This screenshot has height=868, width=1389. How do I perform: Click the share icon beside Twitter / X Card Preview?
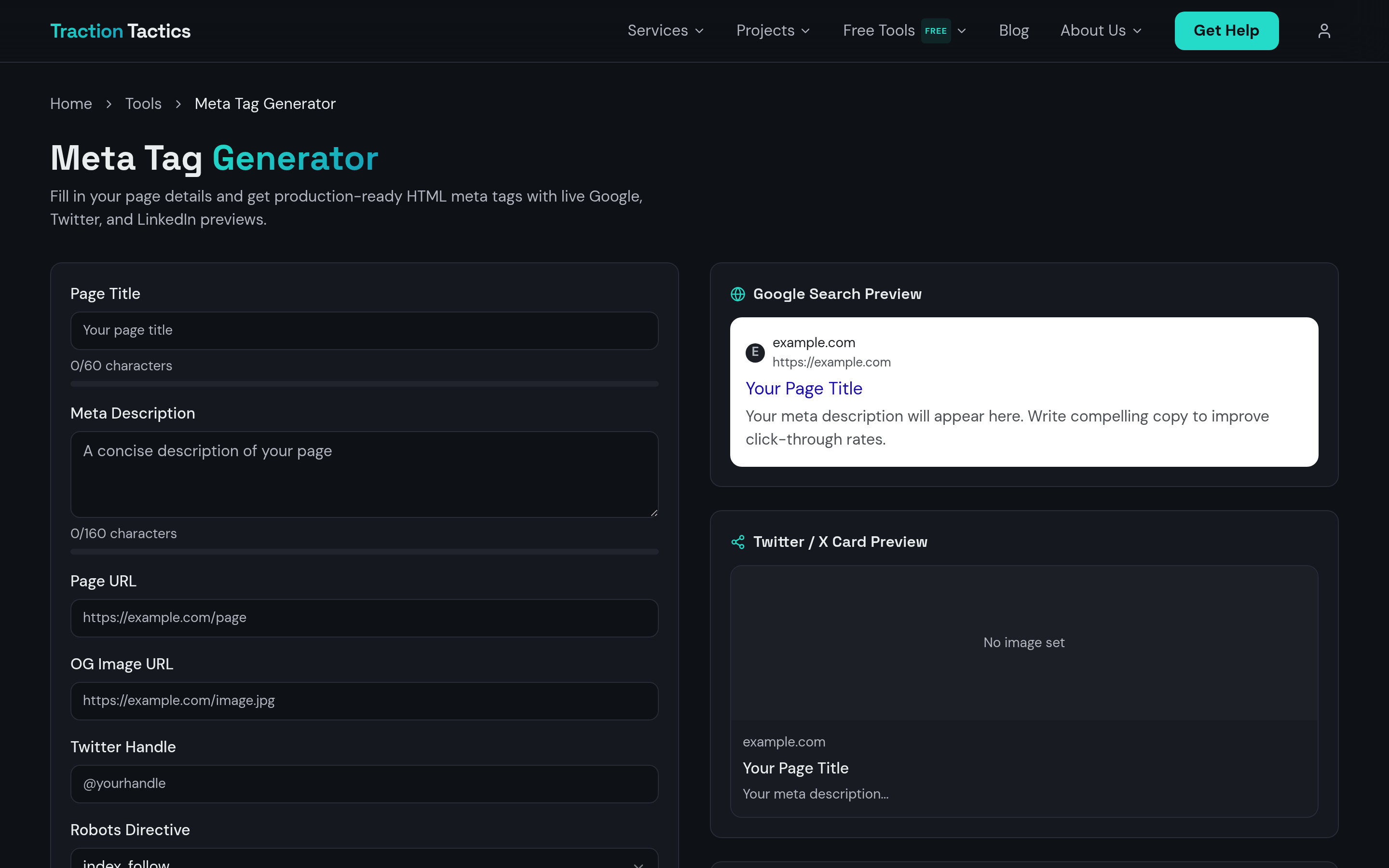click(737, 542)
